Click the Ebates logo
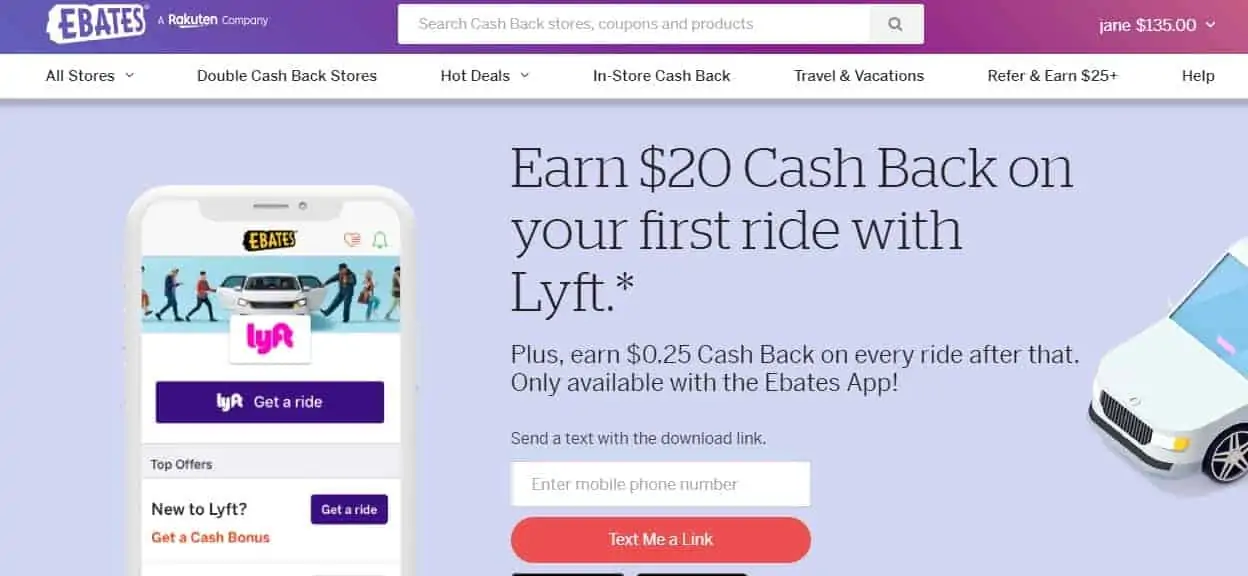This screenshot has width=1248, height=576. point(96,22)
